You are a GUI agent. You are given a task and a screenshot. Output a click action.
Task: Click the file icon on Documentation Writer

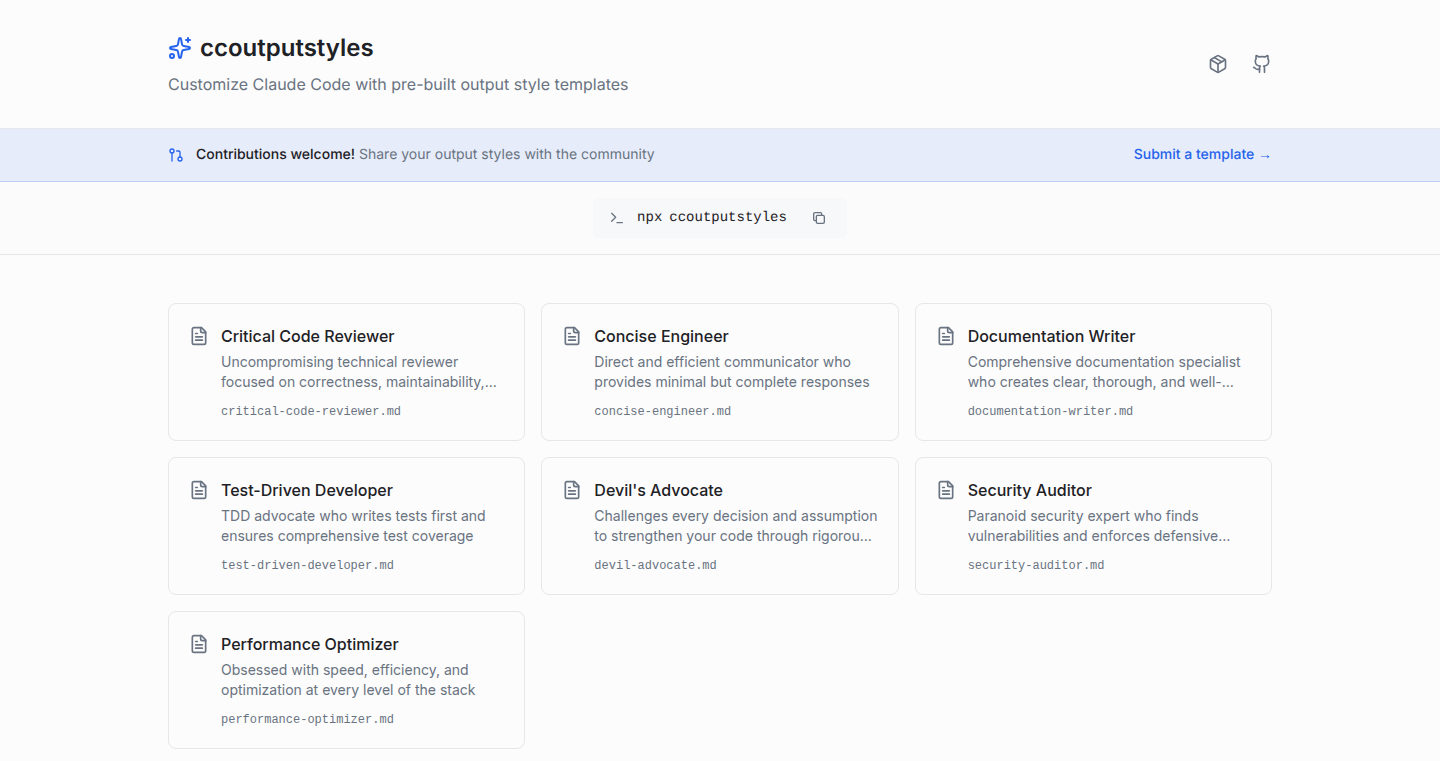pyautogui.click(x=946, y=336)
